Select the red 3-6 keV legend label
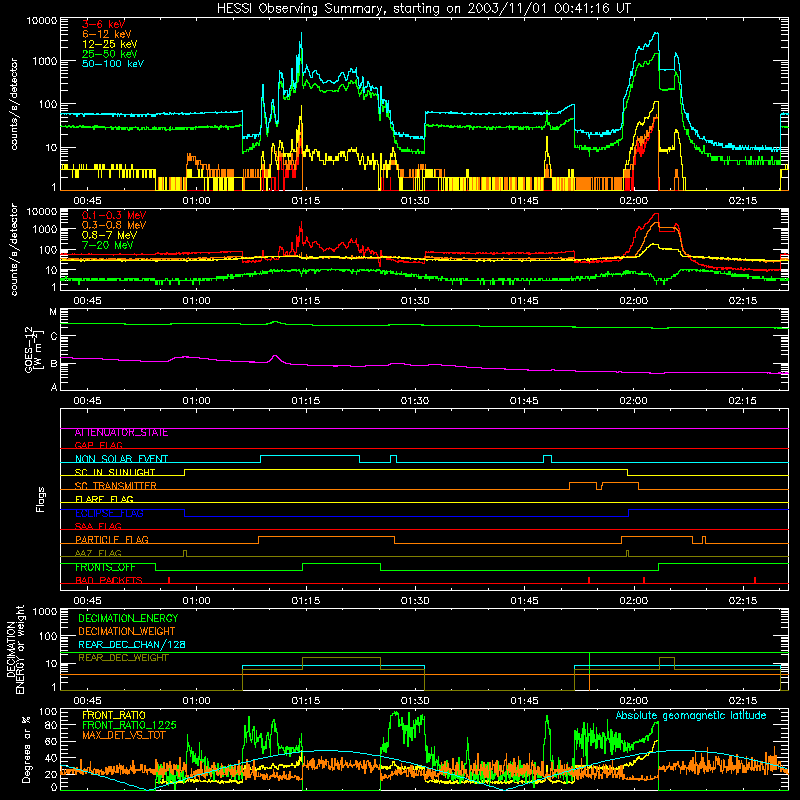 coord(103,24)
